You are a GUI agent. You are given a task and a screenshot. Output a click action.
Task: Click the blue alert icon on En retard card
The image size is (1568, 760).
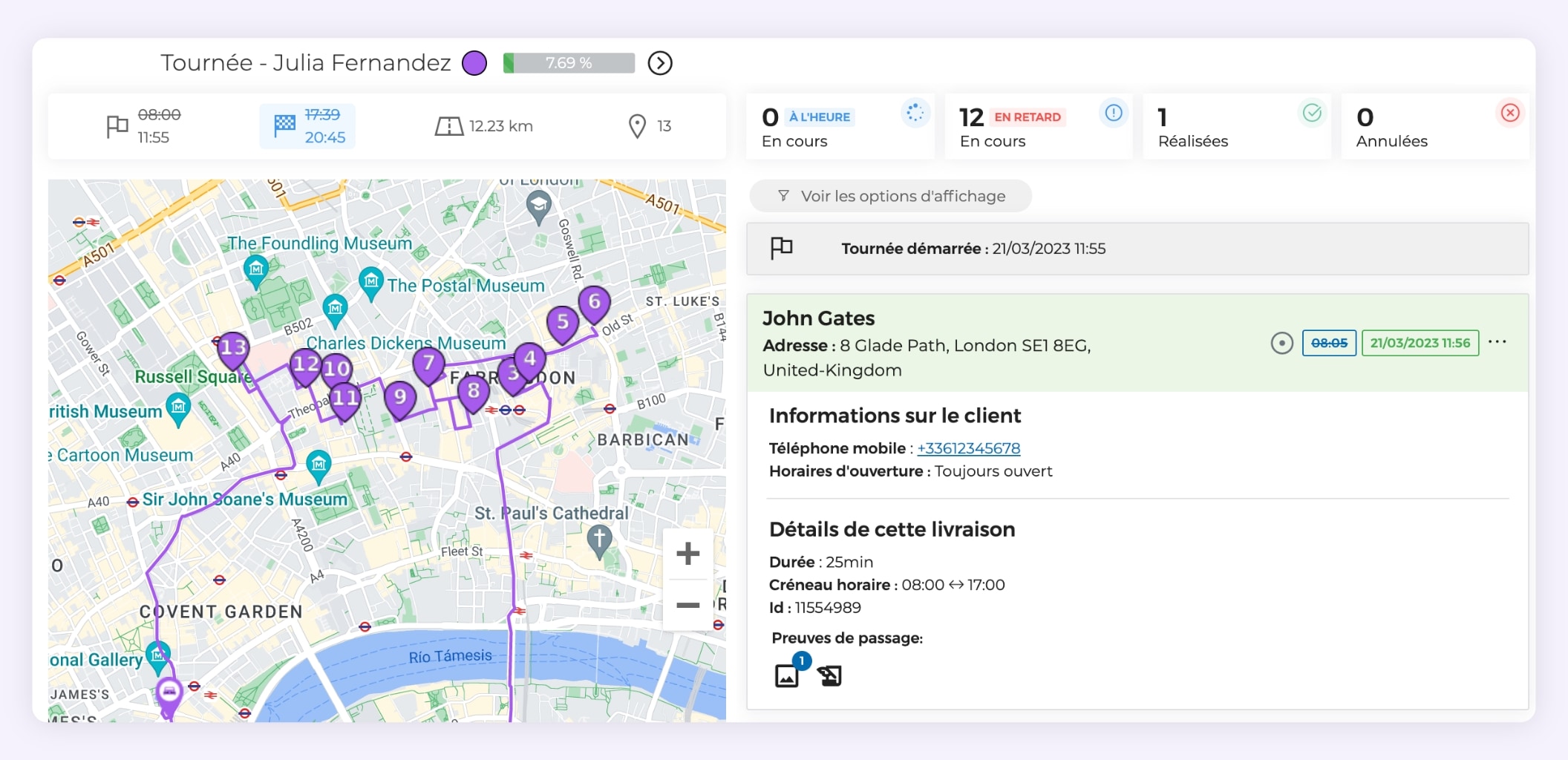tap(1113, 114)
